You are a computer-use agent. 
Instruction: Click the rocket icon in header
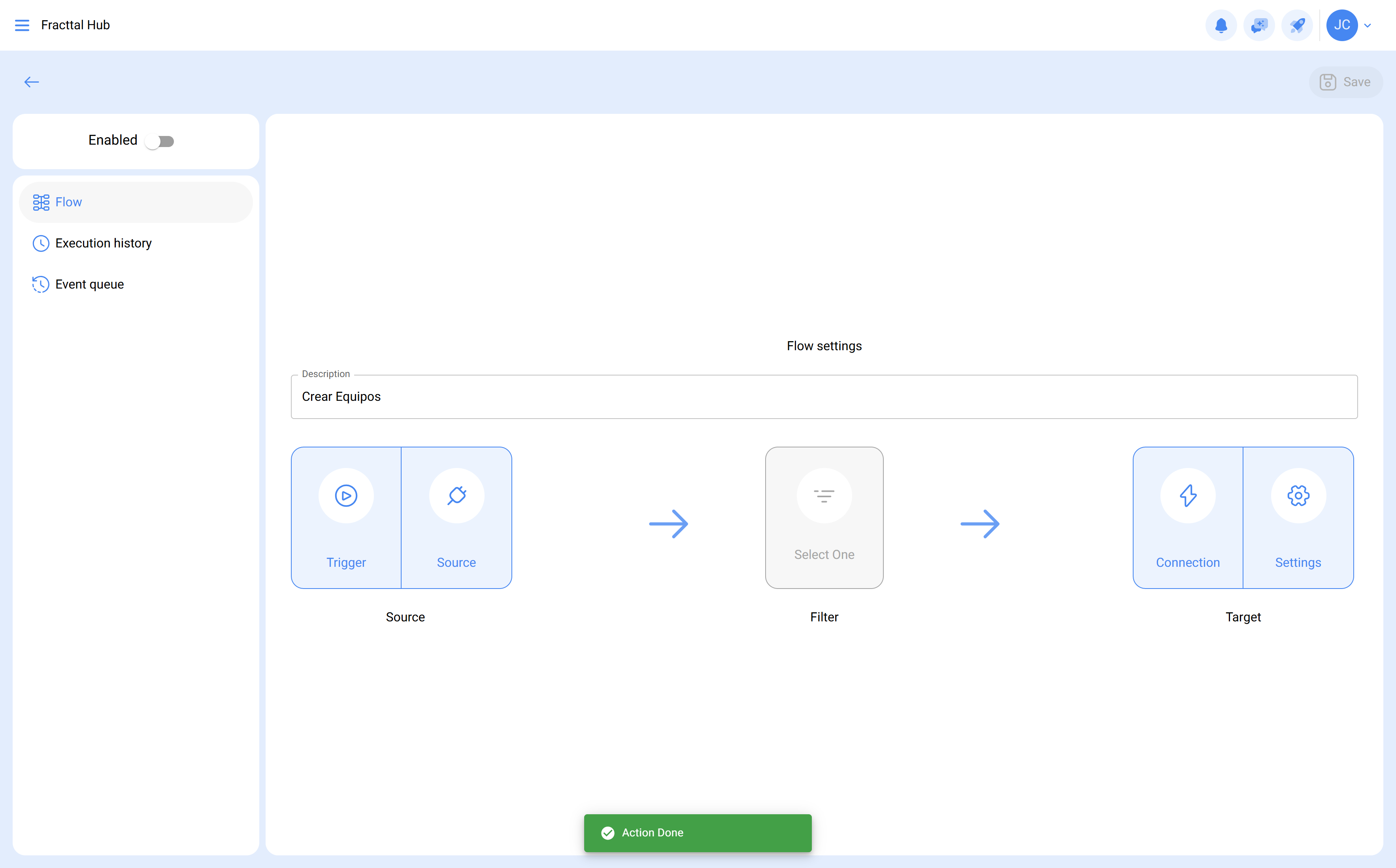[x=1297, y=25]
